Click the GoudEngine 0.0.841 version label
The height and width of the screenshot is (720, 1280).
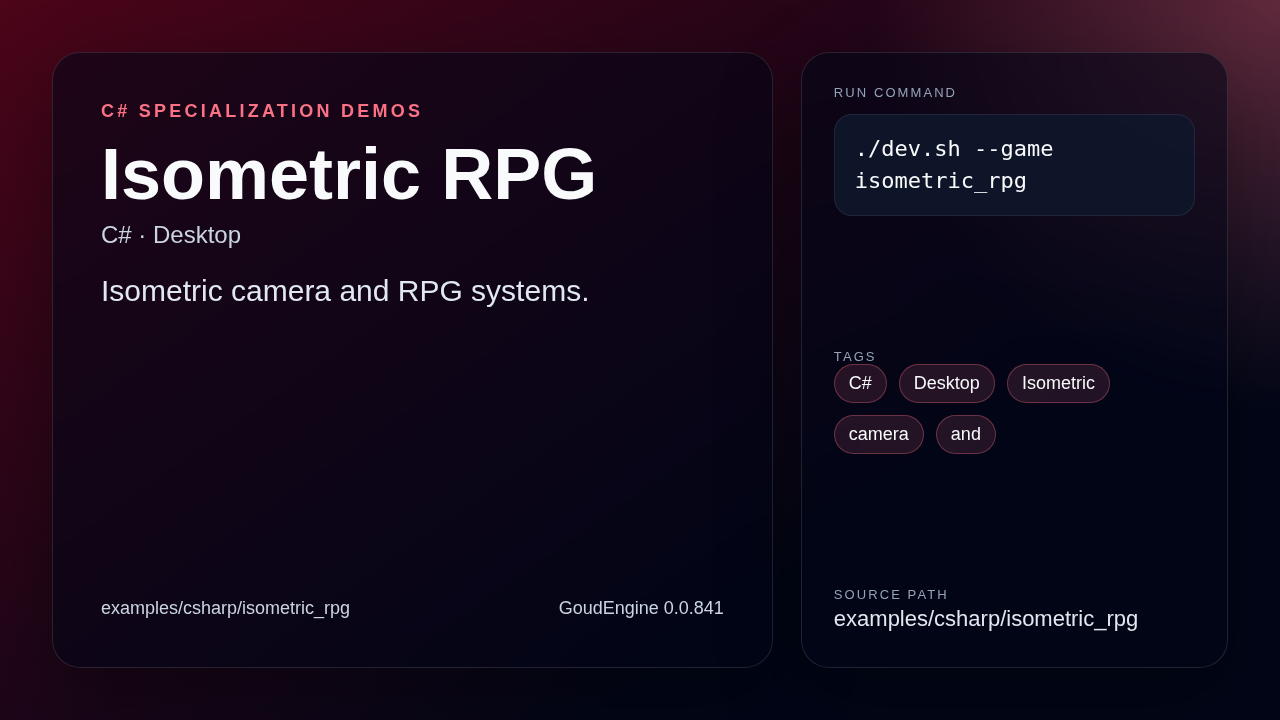[x=640, y=607]
